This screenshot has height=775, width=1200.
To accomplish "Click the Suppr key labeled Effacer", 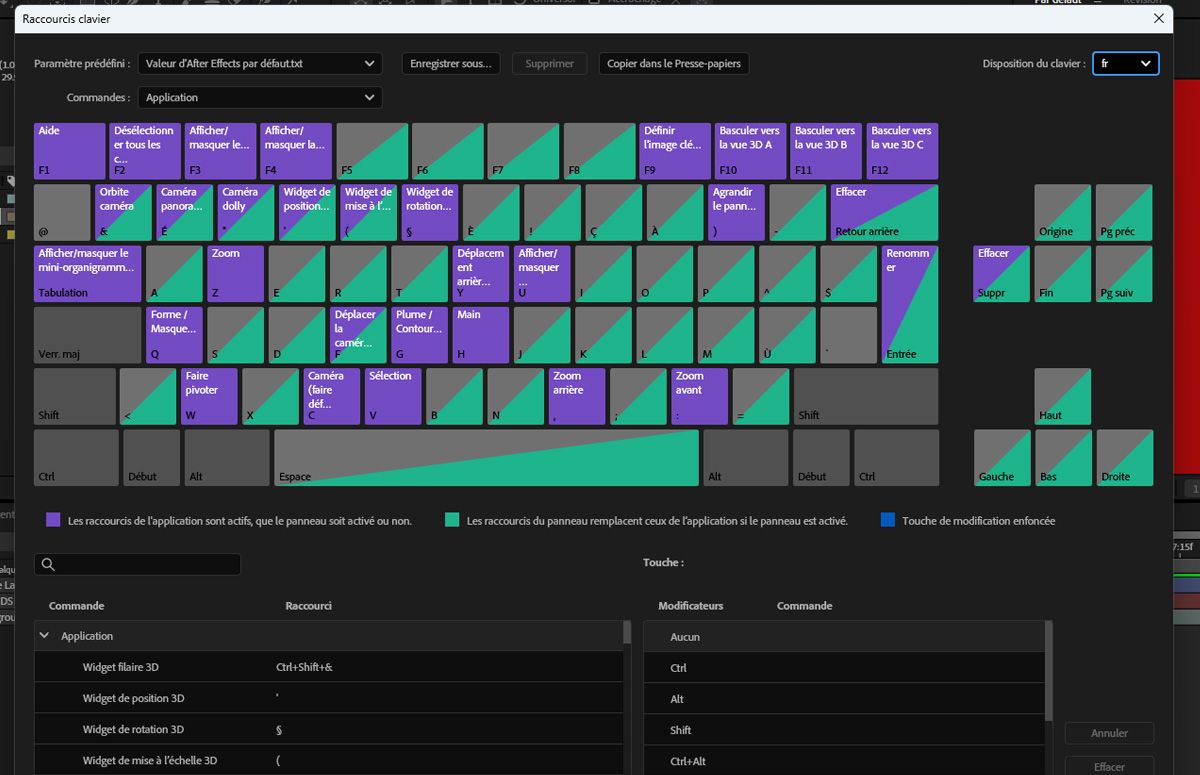I will tap(1000, 273).
